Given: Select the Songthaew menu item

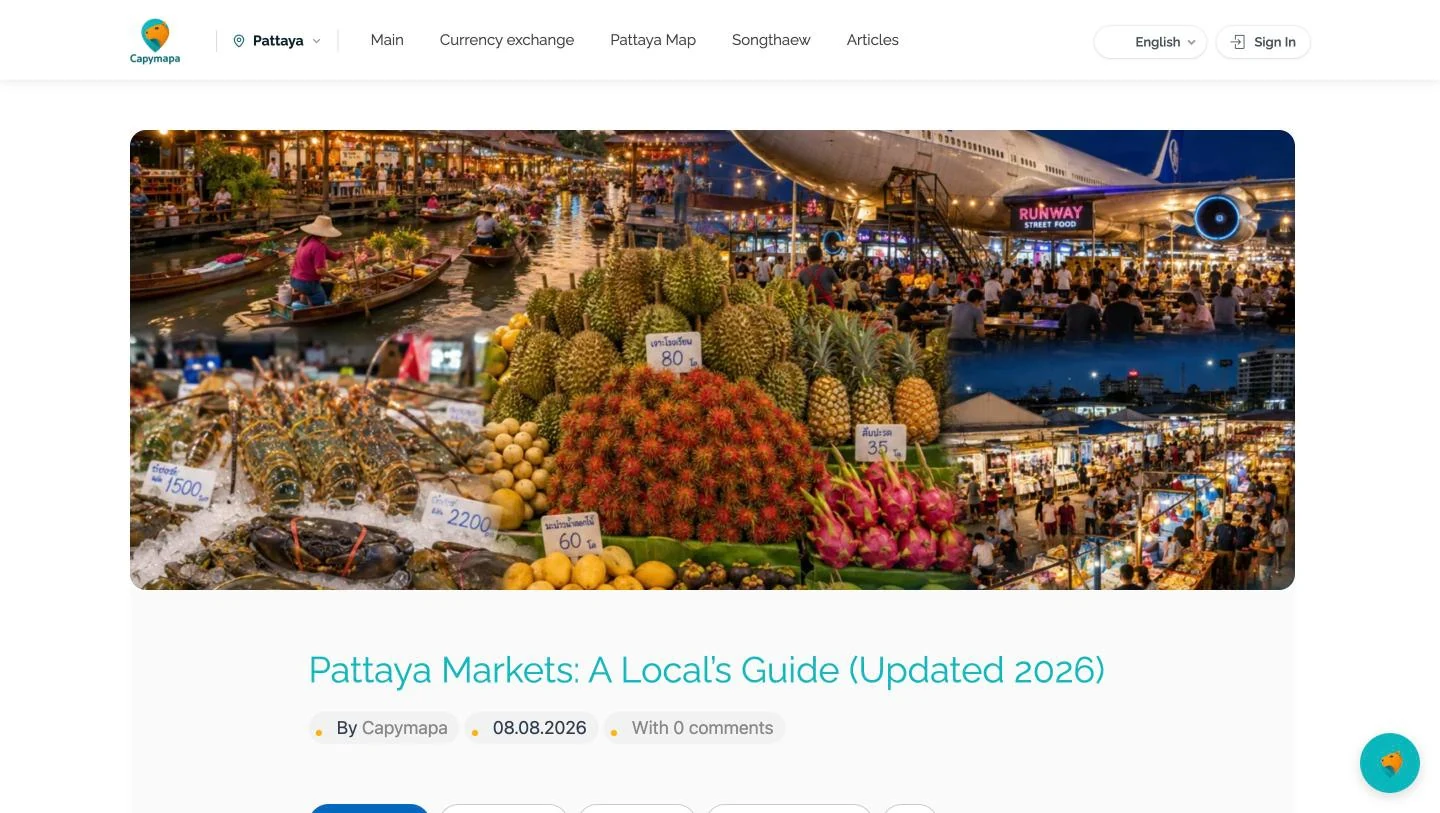Looking at the screenshot, I should (771, 40).
